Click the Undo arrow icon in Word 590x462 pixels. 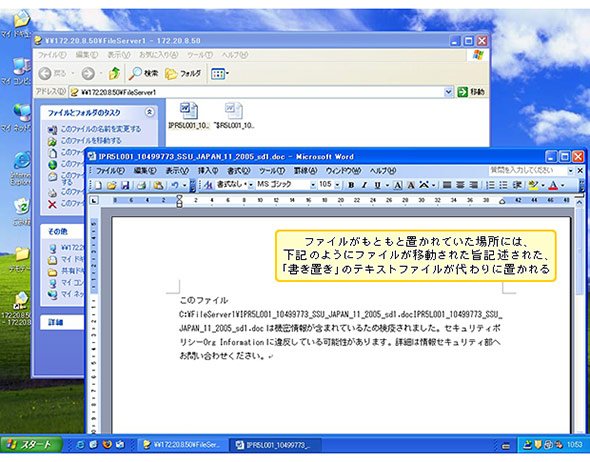(175, 185)
